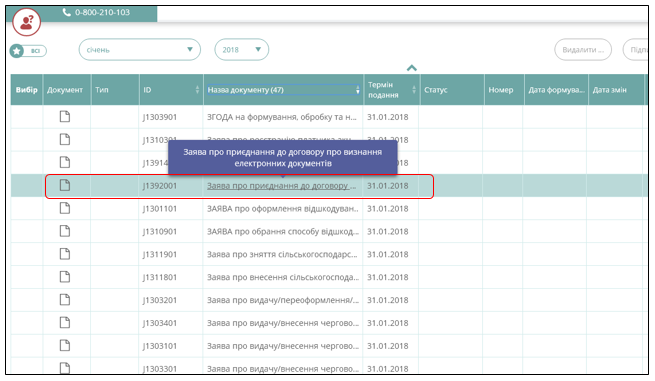The width and height of the screenshot is (655, 381).
Task: Open document icon for J1301101
Action: 65,208
